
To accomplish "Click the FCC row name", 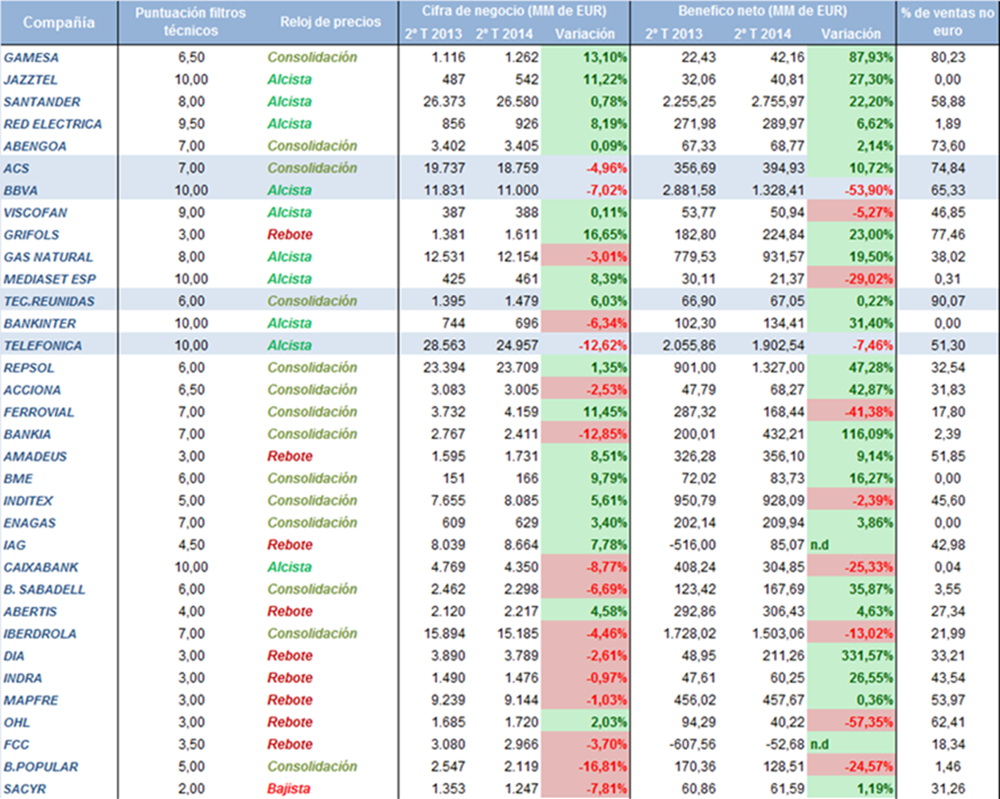I will (x=17, y=744).
